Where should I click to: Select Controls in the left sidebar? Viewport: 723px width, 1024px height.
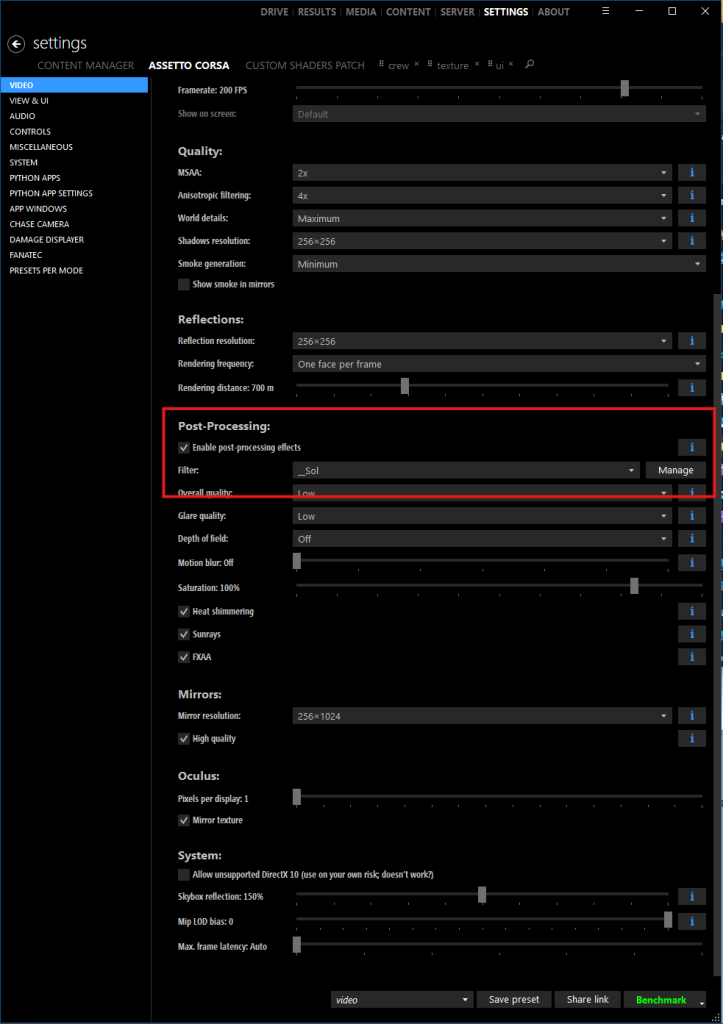[30, 132]
